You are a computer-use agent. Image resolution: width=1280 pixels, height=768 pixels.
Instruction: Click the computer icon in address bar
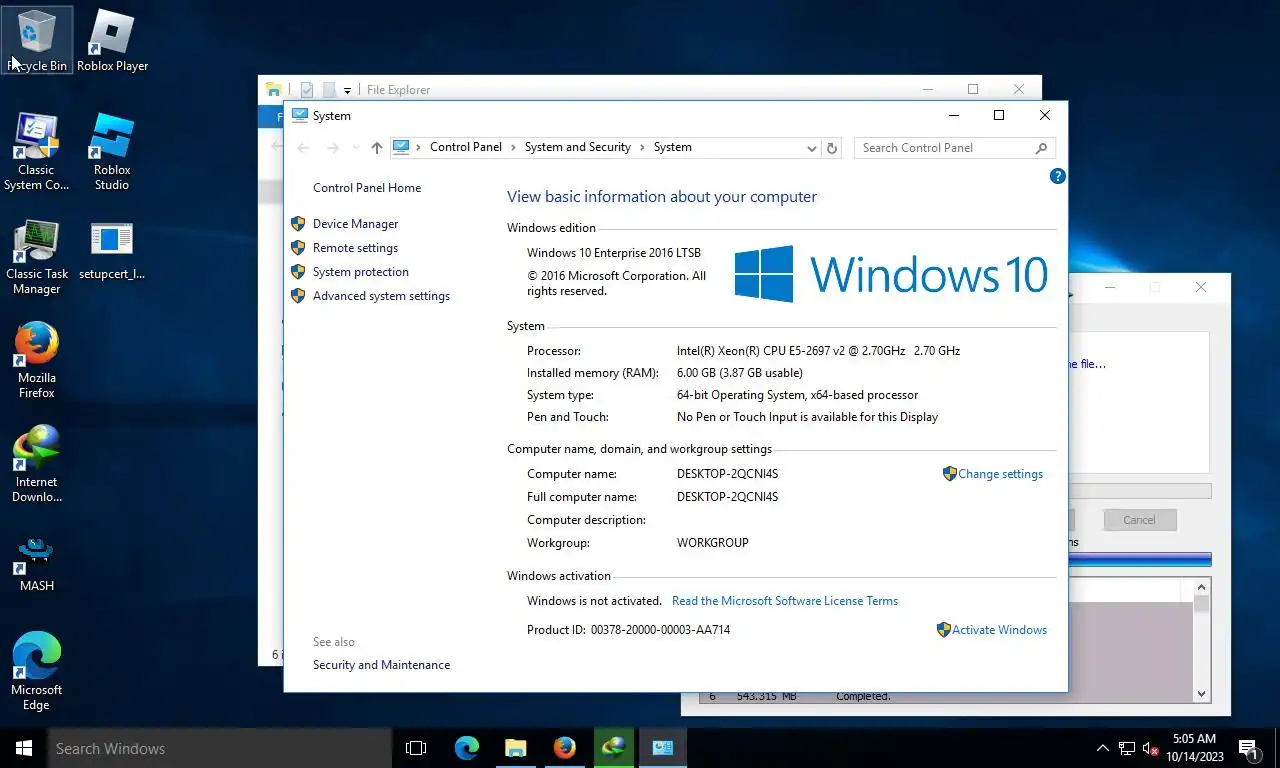[x=401, y=147]
